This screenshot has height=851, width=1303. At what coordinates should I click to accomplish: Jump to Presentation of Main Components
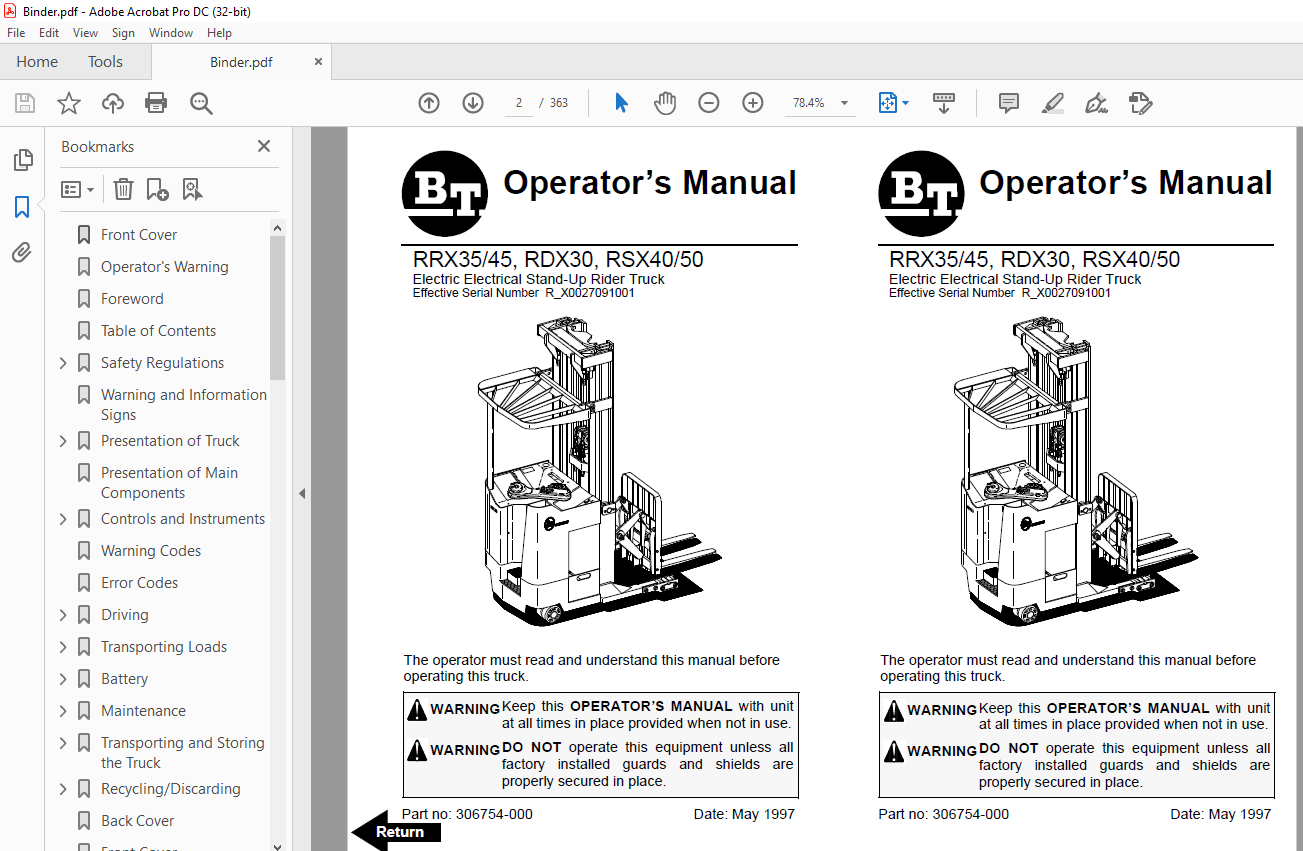pos(169,483)
